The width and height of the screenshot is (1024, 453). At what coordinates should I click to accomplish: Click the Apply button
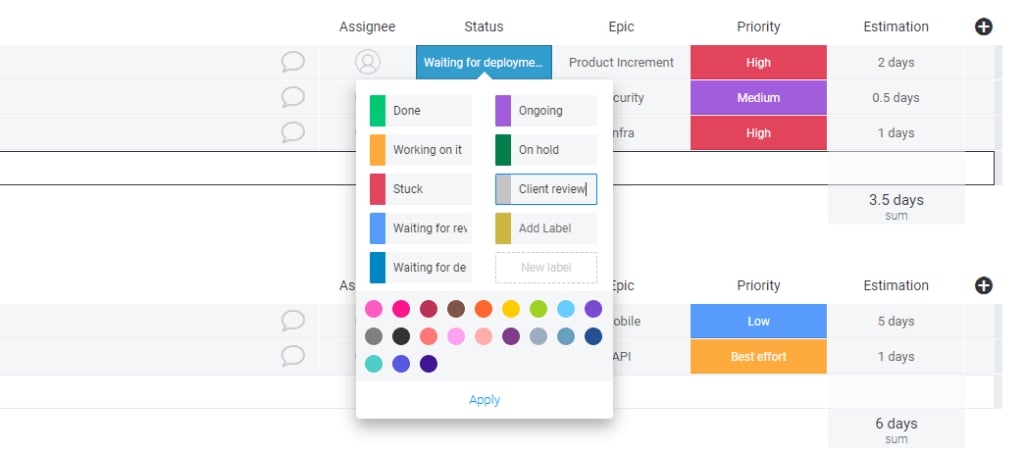tap(484, 400)
